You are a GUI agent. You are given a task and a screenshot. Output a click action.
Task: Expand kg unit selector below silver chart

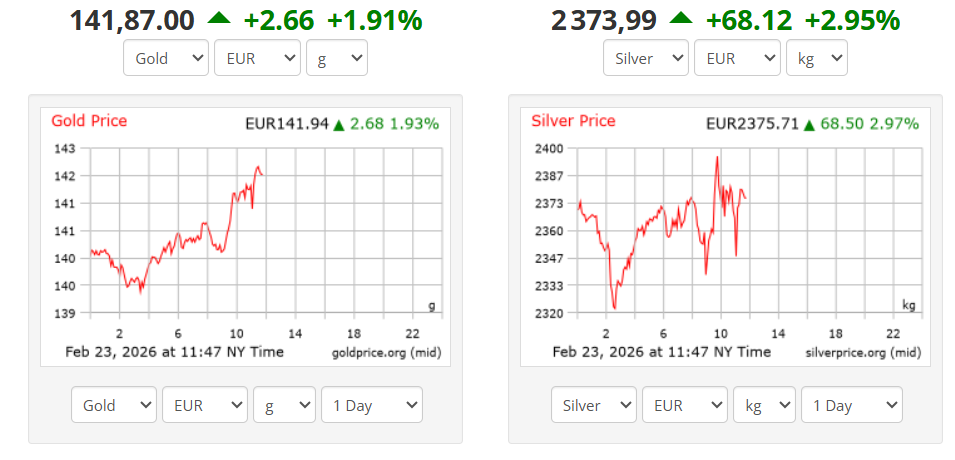765,405
